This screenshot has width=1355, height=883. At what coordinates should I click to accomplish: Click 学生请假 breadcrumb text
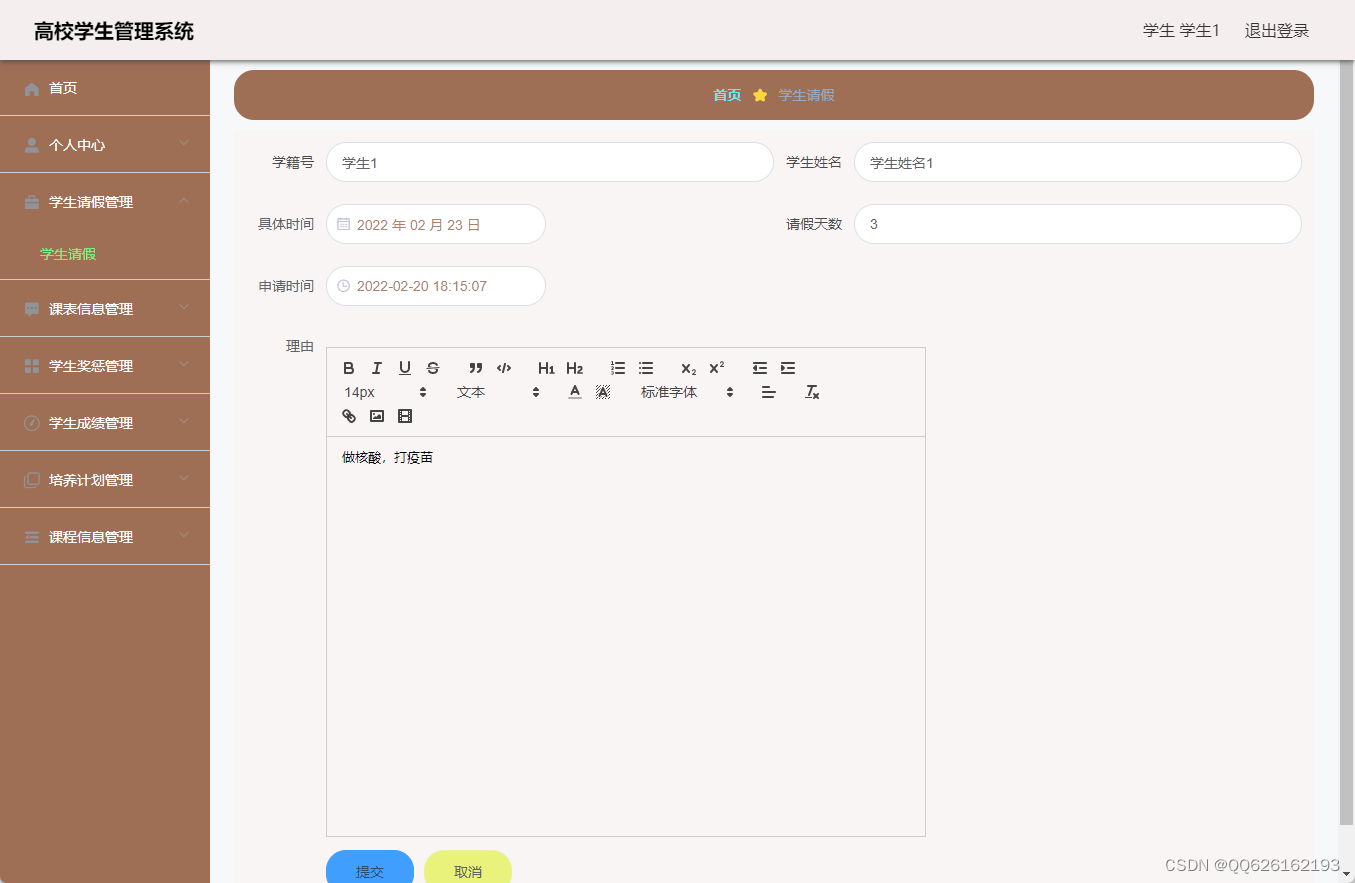806,95
